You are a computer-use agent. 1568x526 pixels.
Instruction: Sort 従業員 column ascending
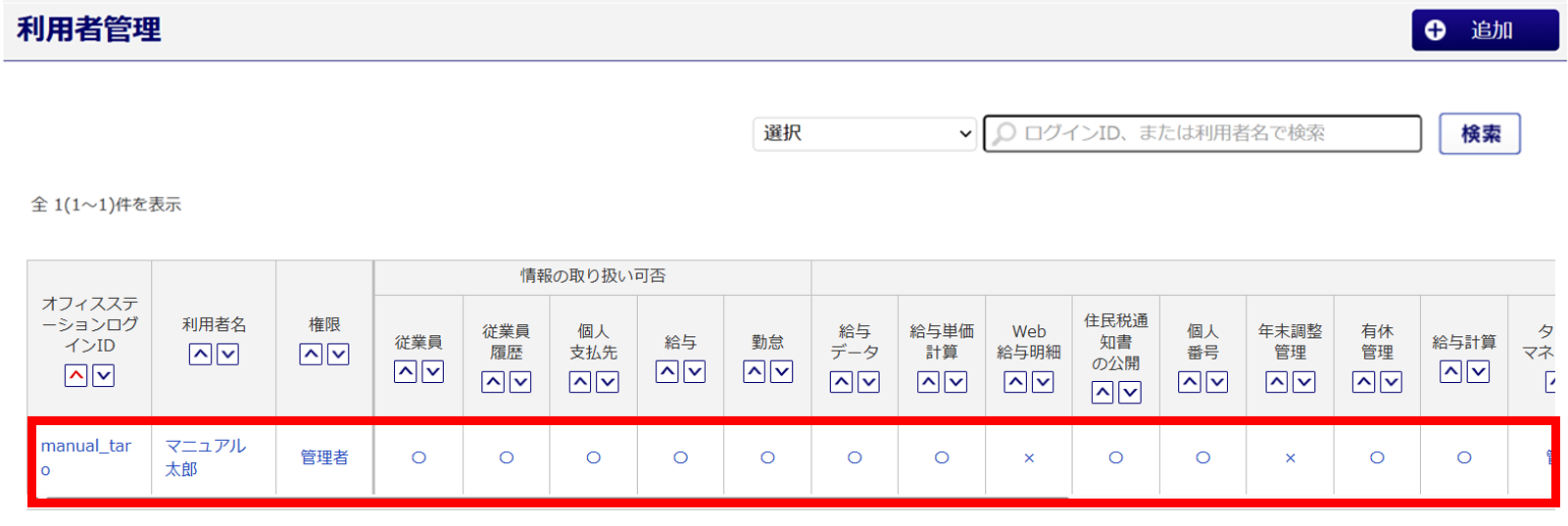pyautogui.click(x=406, y=371)
